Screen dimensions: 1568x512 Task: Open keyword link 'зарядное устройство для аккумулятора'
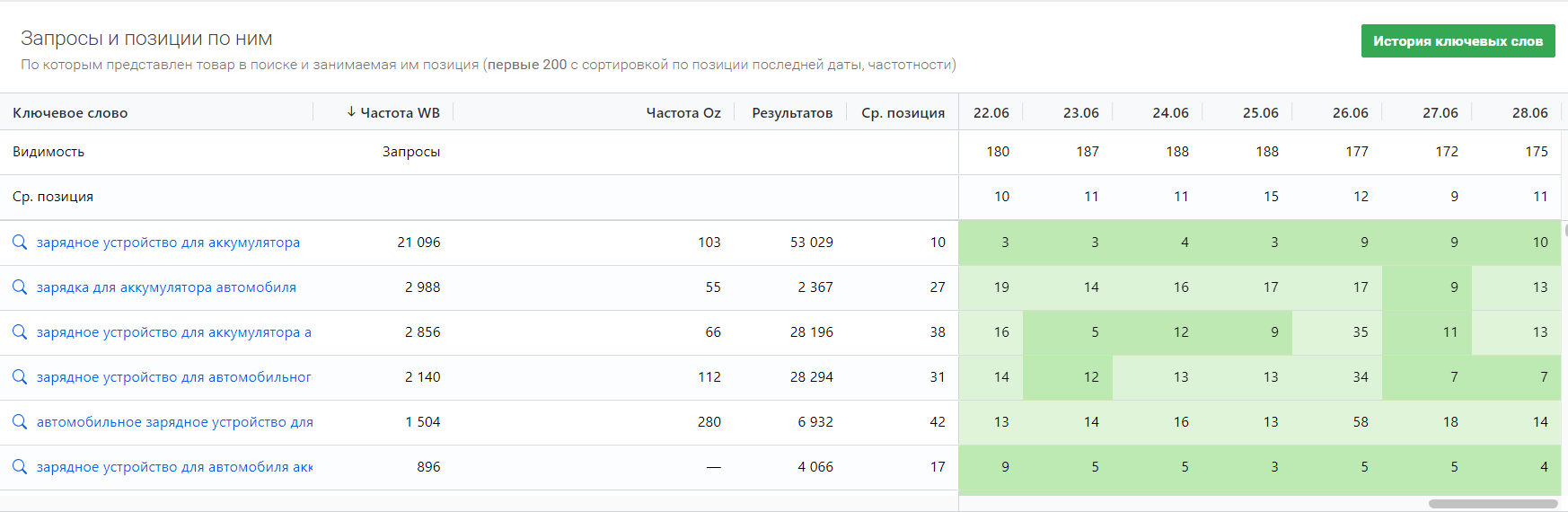pyautogui.click(x=168, y=243)
